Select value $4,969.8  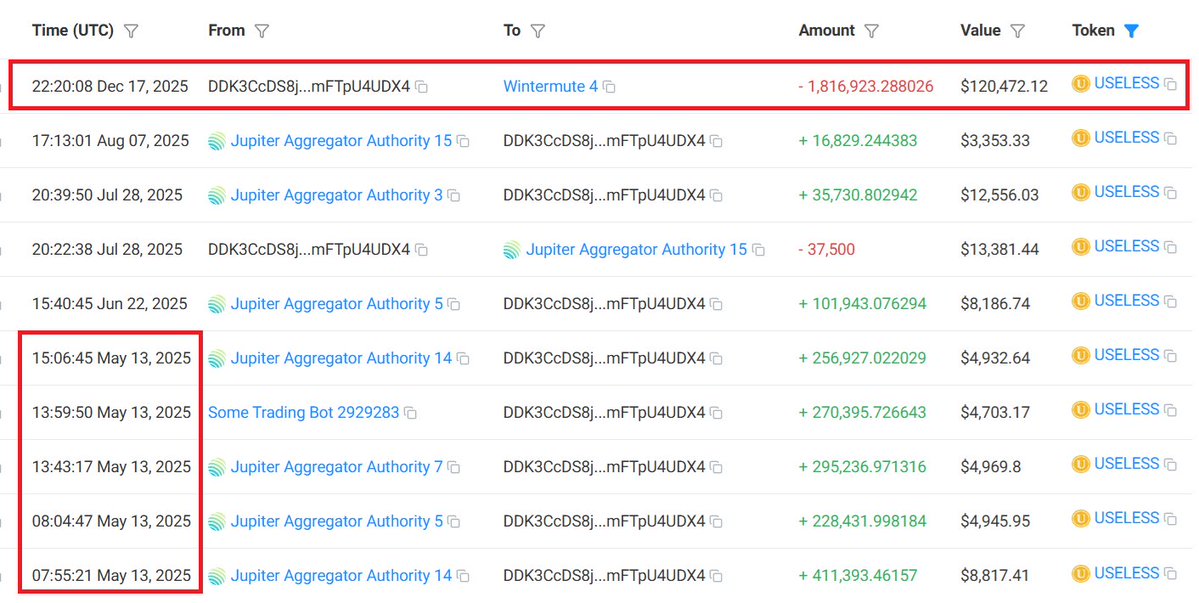990,466
